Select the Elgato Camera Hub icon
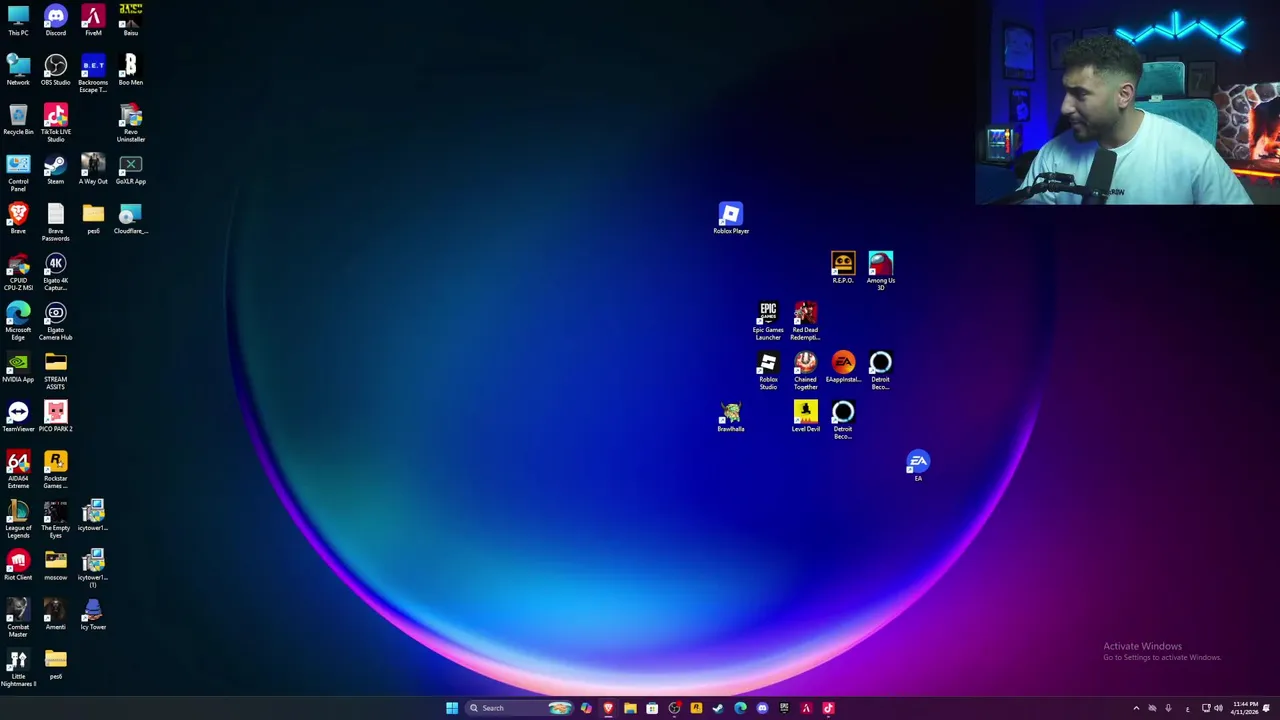The width and height of the screenshot is (1280, 720). (x=55, y=321)
